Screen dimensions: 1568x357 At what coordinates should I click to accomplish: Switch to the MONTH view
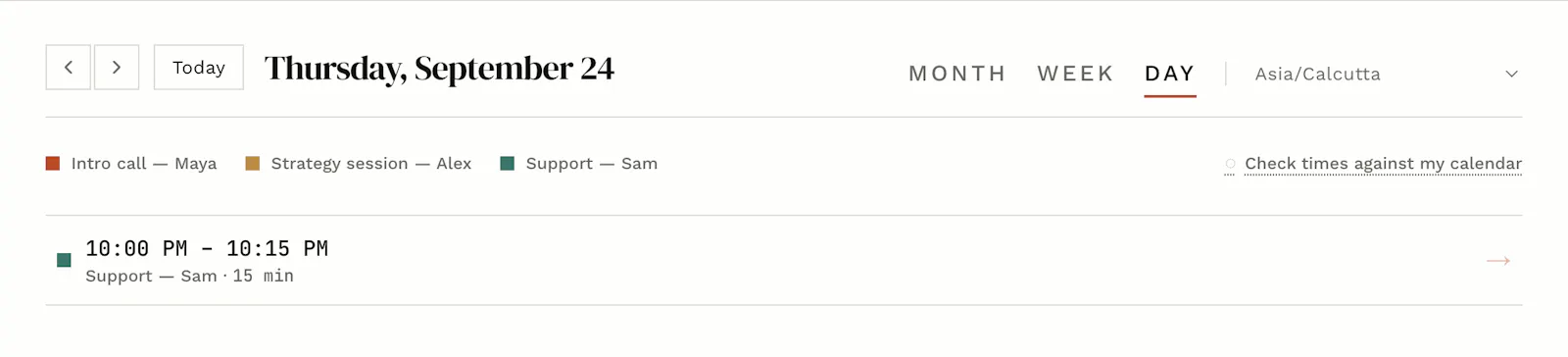tap(957, 74)
